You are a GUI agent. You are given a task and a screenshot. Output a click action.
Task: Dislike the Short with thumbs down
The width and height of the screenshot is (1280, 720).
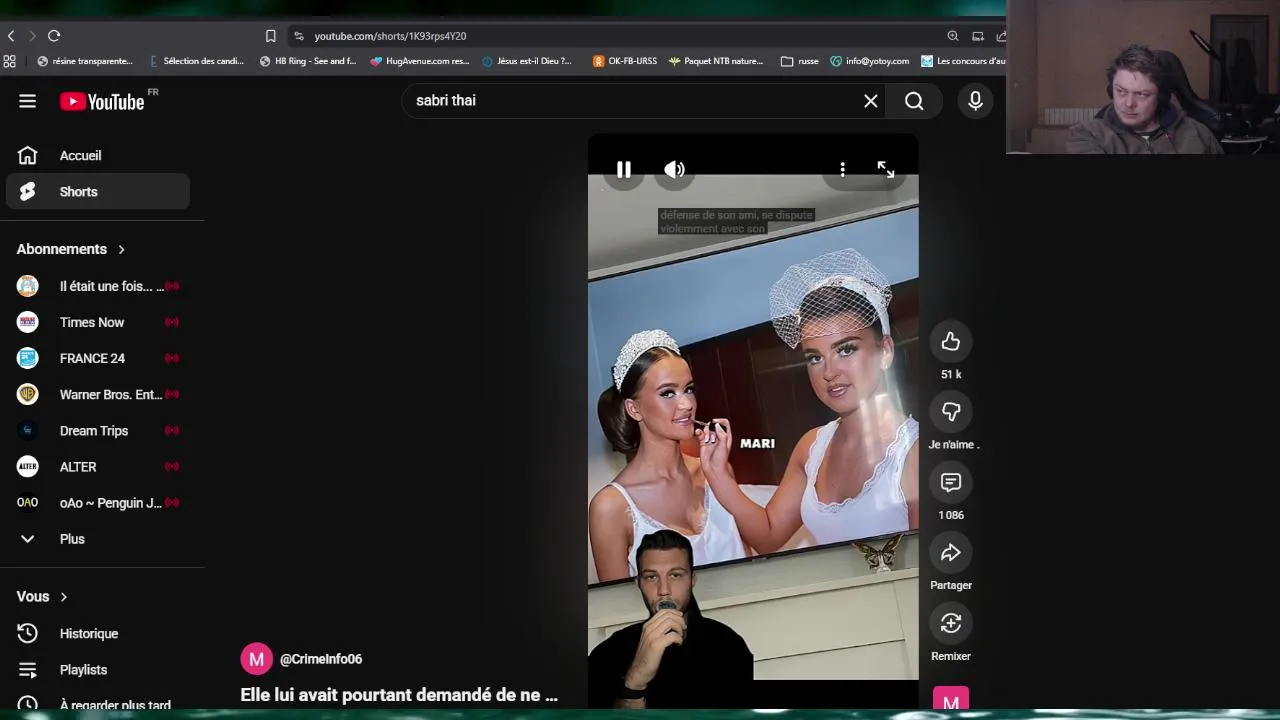tap(951, 412)
